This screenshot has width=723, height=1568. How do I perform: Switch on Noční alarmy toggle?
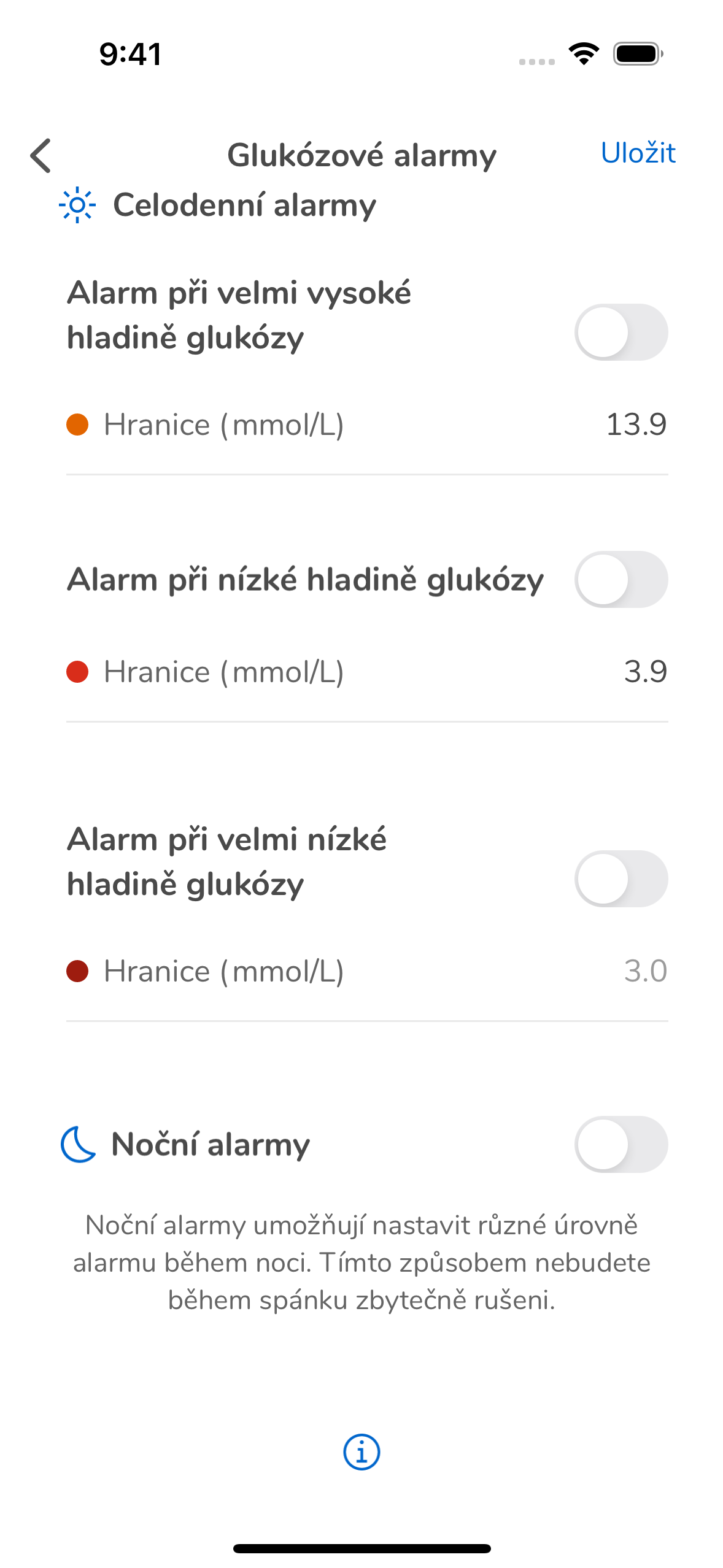coord(621,1144)
